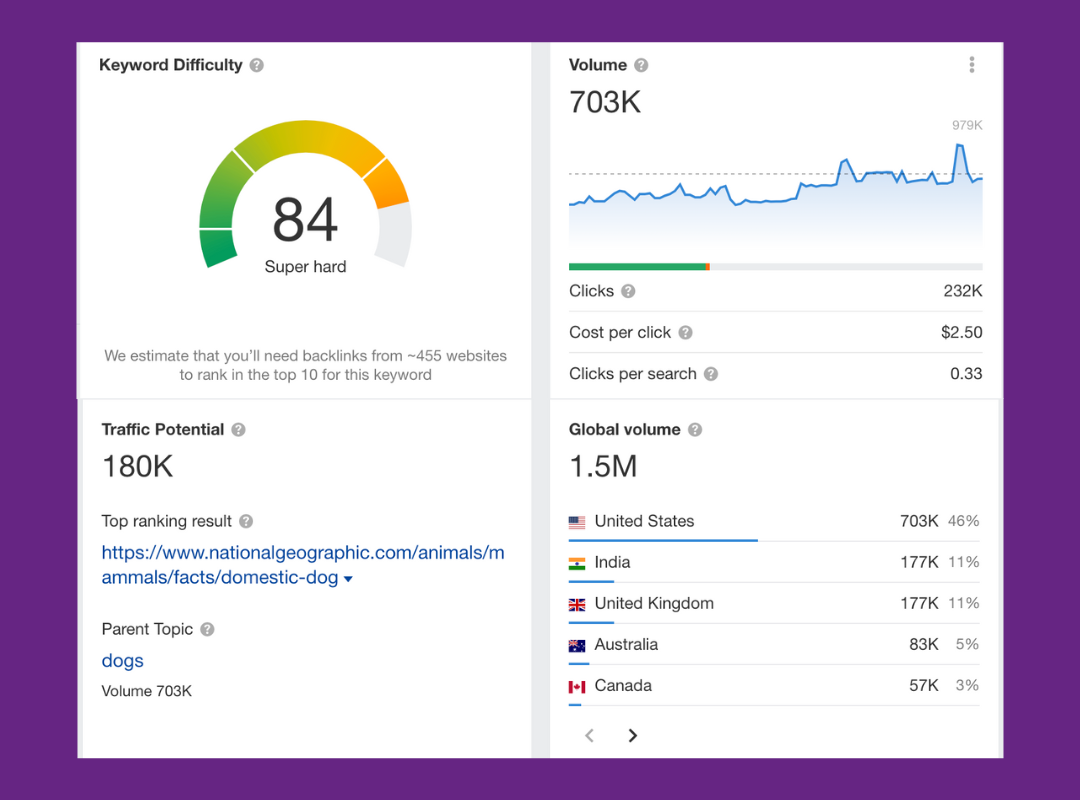
Task: Go to previous page of countries
Action: point(590,736)
